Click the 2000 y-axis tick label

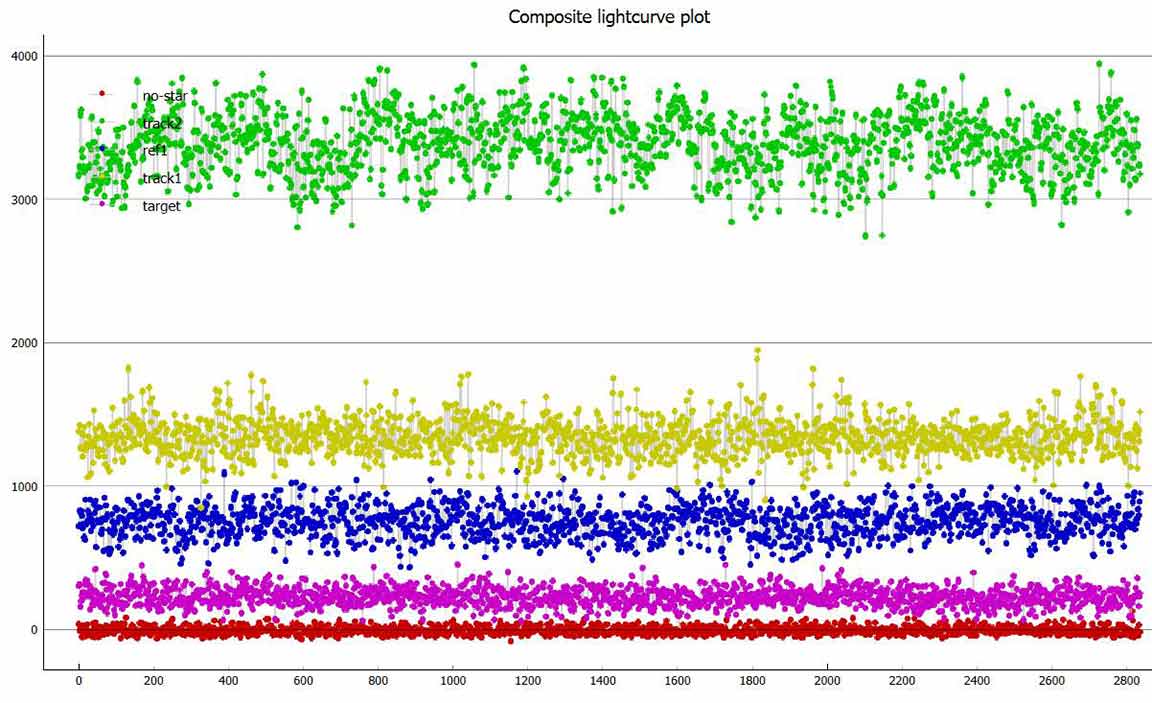point(22,343)
